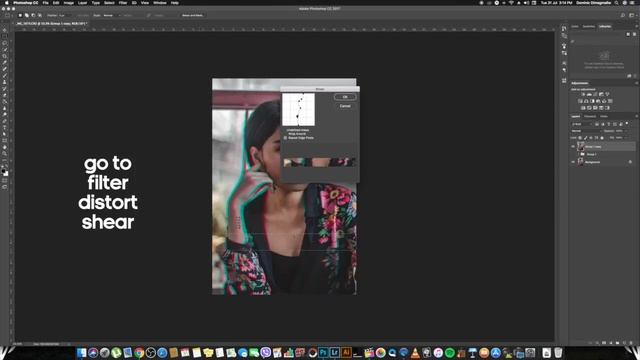Select the Brush tool
Viewport: 640px width, 360px height.
(5, 76)
